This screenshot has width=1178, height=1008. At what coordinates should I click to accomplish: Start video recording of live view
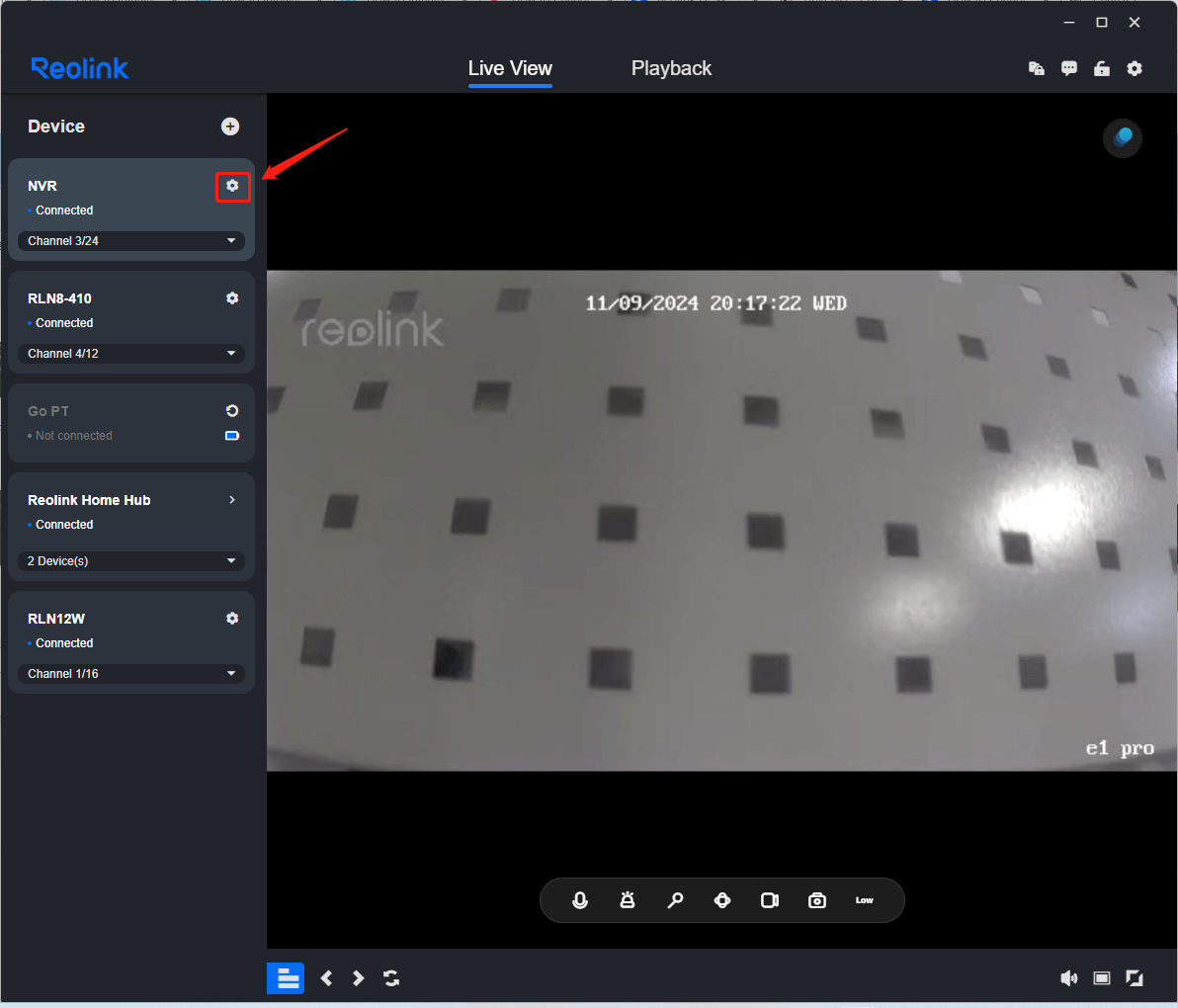click(x=769, y=900)
